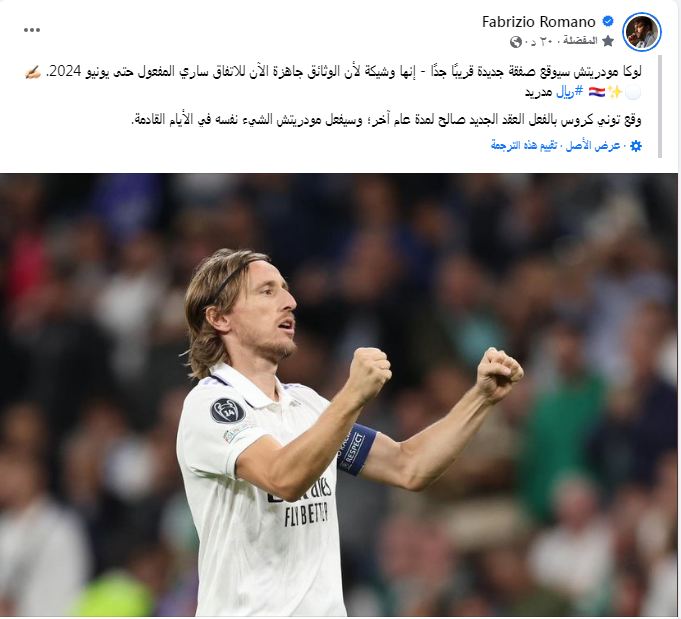Open Fabrizio Romano's circular profile picture
This screenshot has height=619, width=681.
[x=641, y=32]
